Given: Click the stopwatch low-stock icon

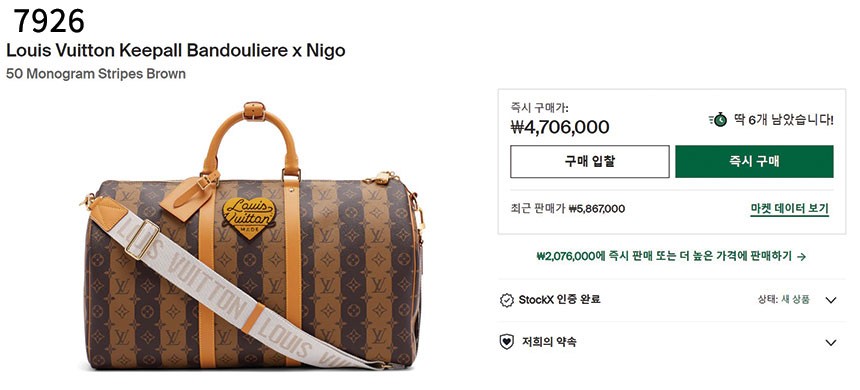Looking at the screenshot, I should pos(717,119).
